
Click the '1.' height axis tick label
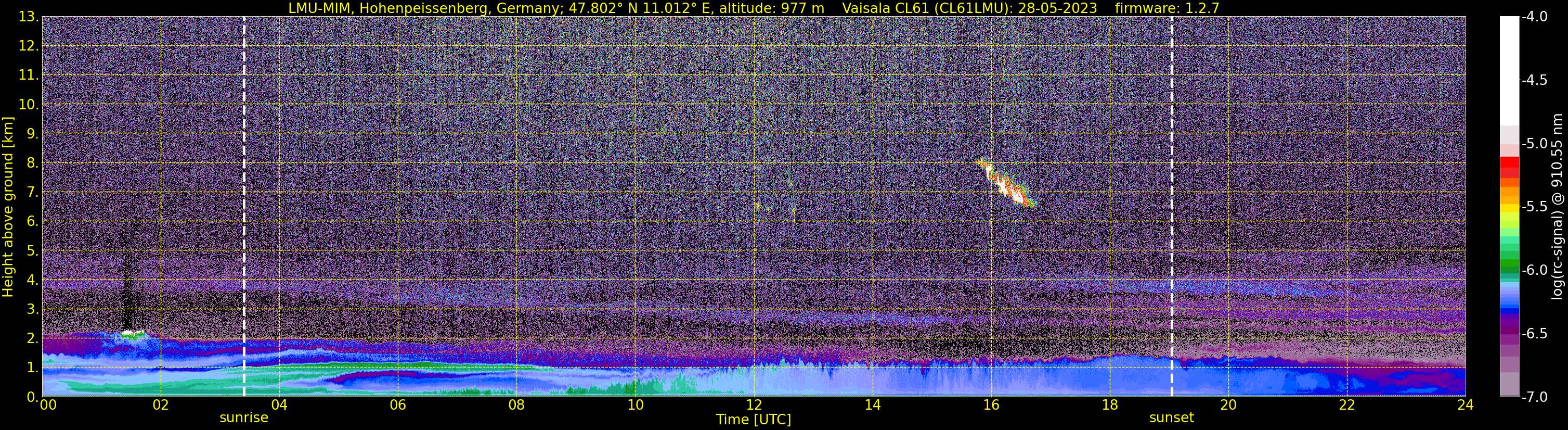point(33,367)
